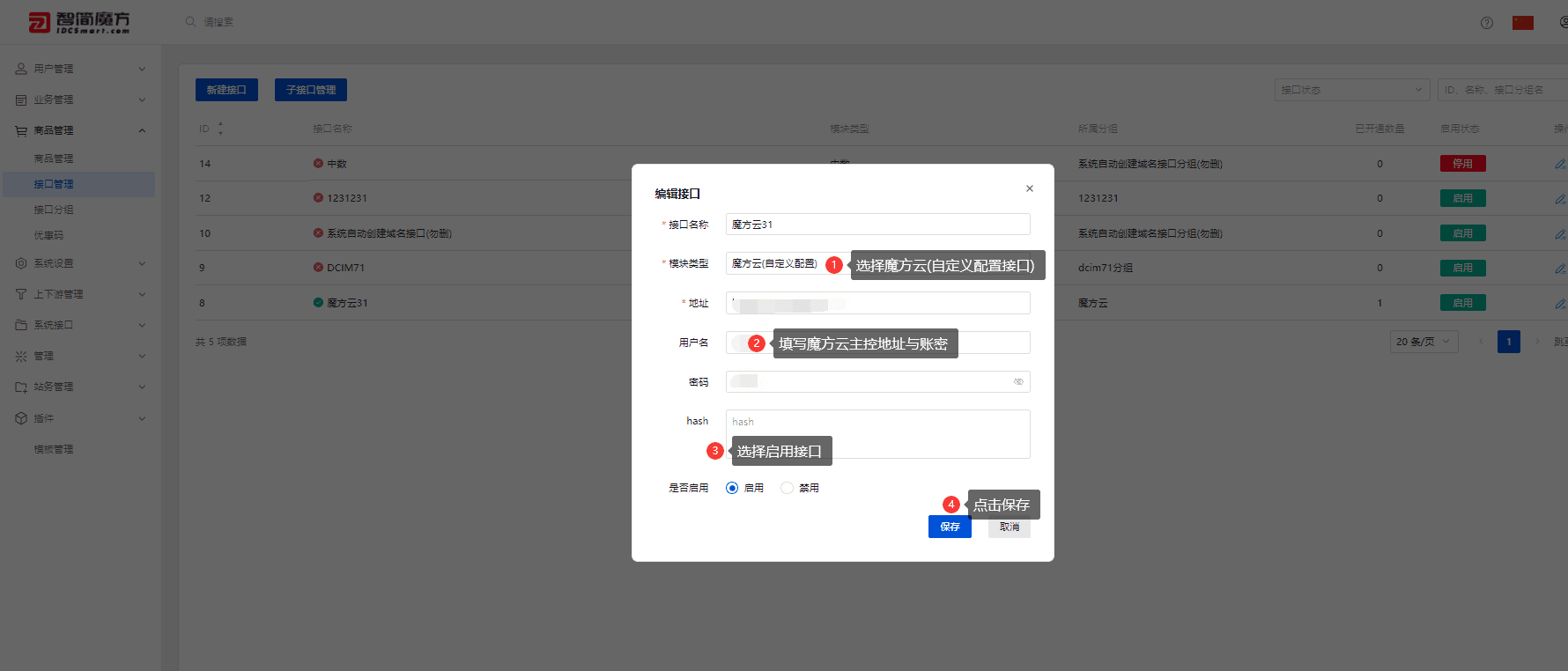Click the green 启用 status badge for row 10
Image resolution: width=1568 pixels, height=671 pixels.
[x=1463, y=233]
